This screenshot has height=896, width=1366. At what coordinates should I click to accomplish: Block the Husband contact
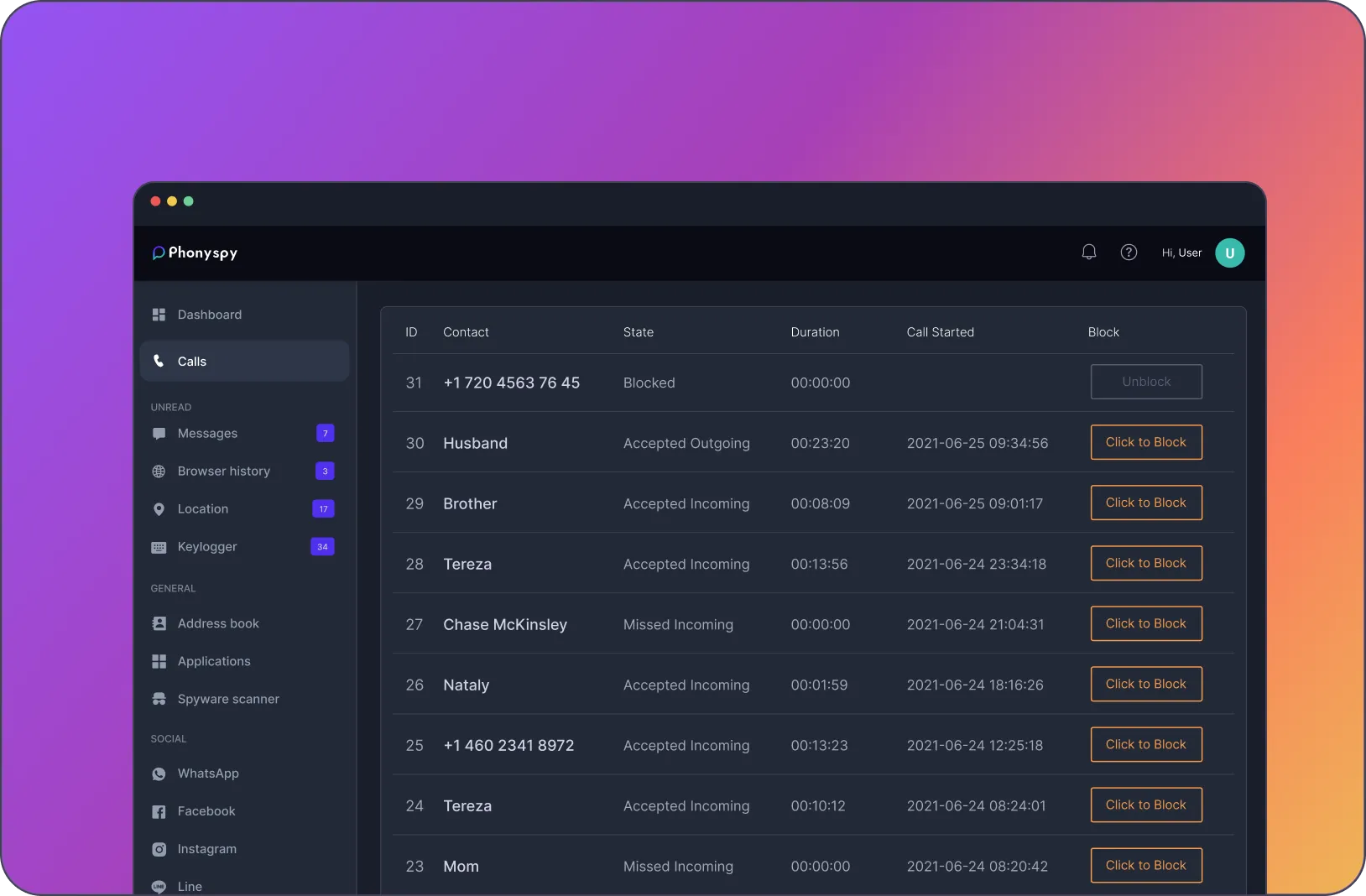(1146, 442)
